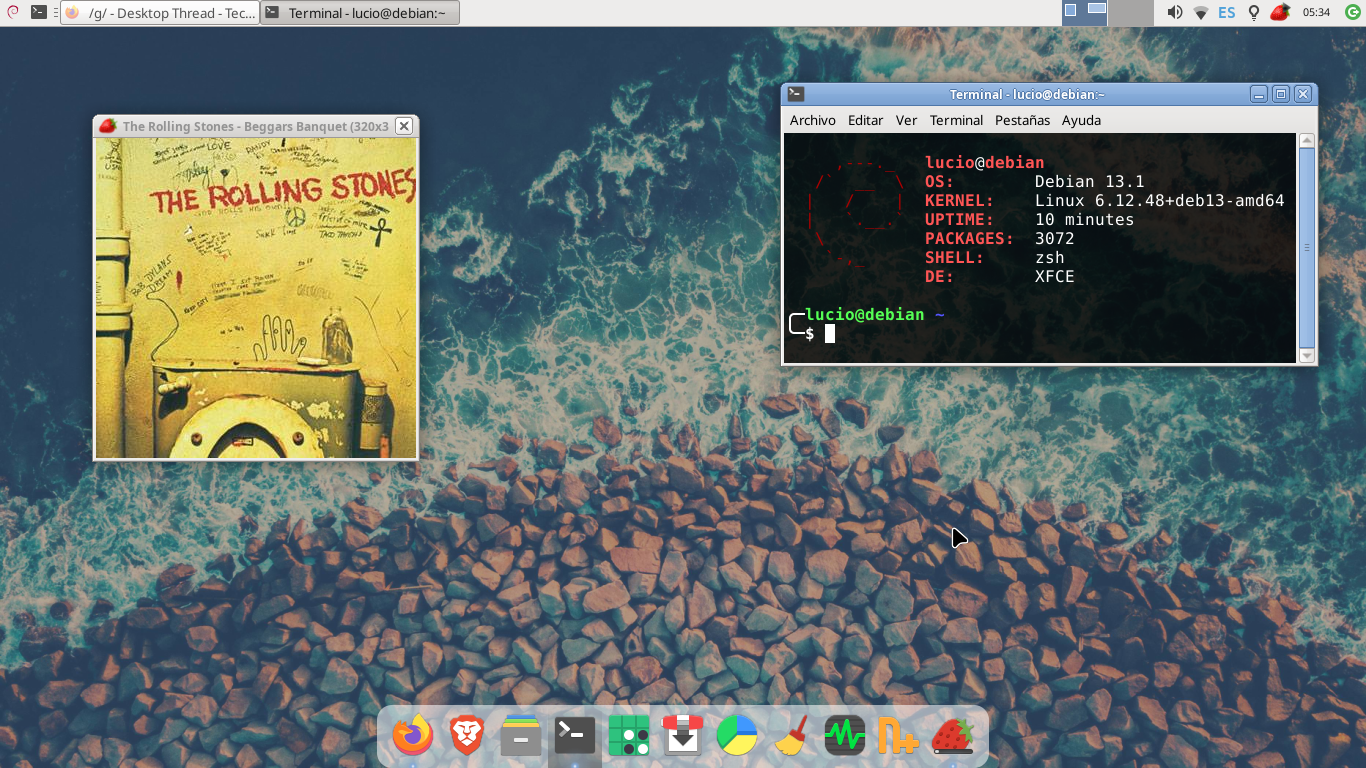Toggle the ES keyboard layout indicator
This screenshot has height=768, width=1366.
pos(1227,12)
